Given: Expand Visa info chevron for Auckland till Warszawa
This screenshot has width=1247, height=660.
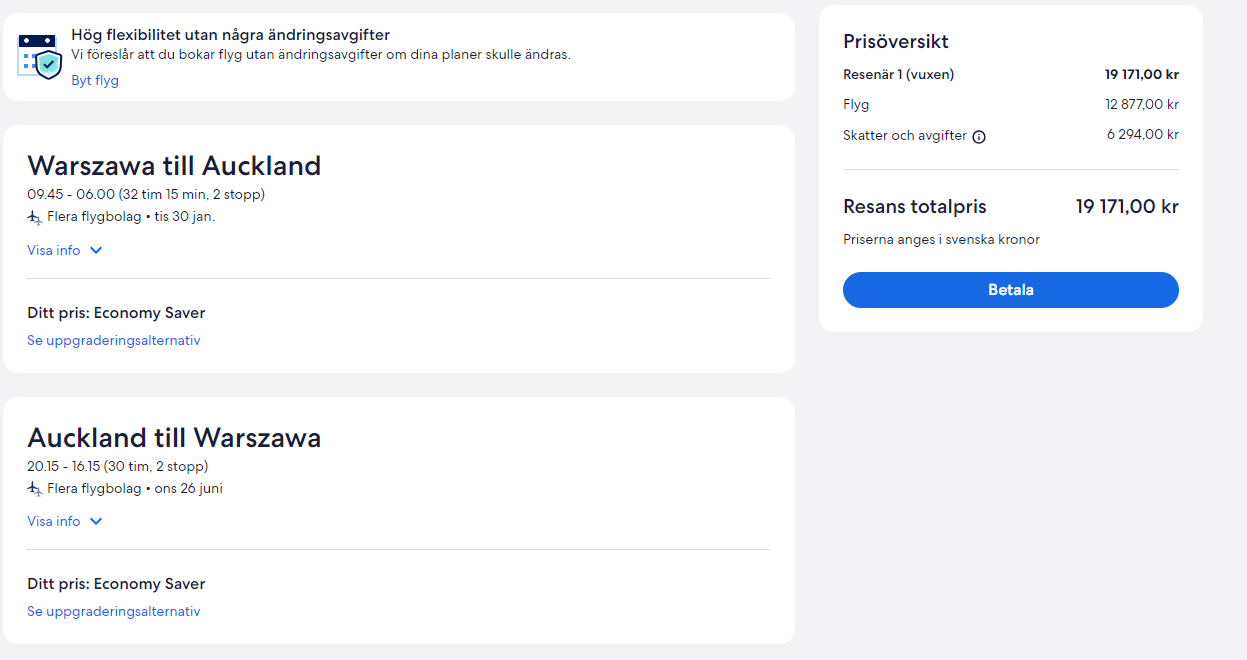Looking at the screenshot, I should point(96,522).
